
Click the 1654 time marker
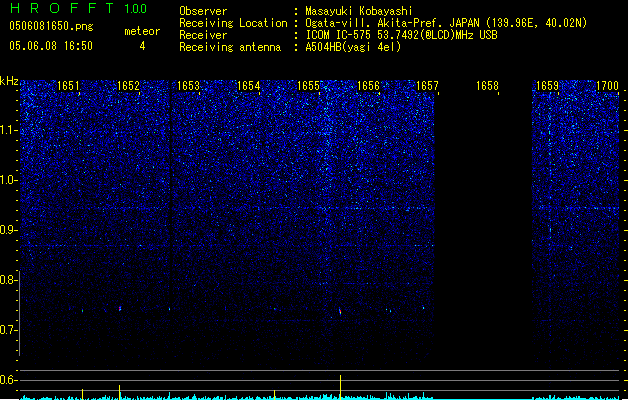point(248,86)
